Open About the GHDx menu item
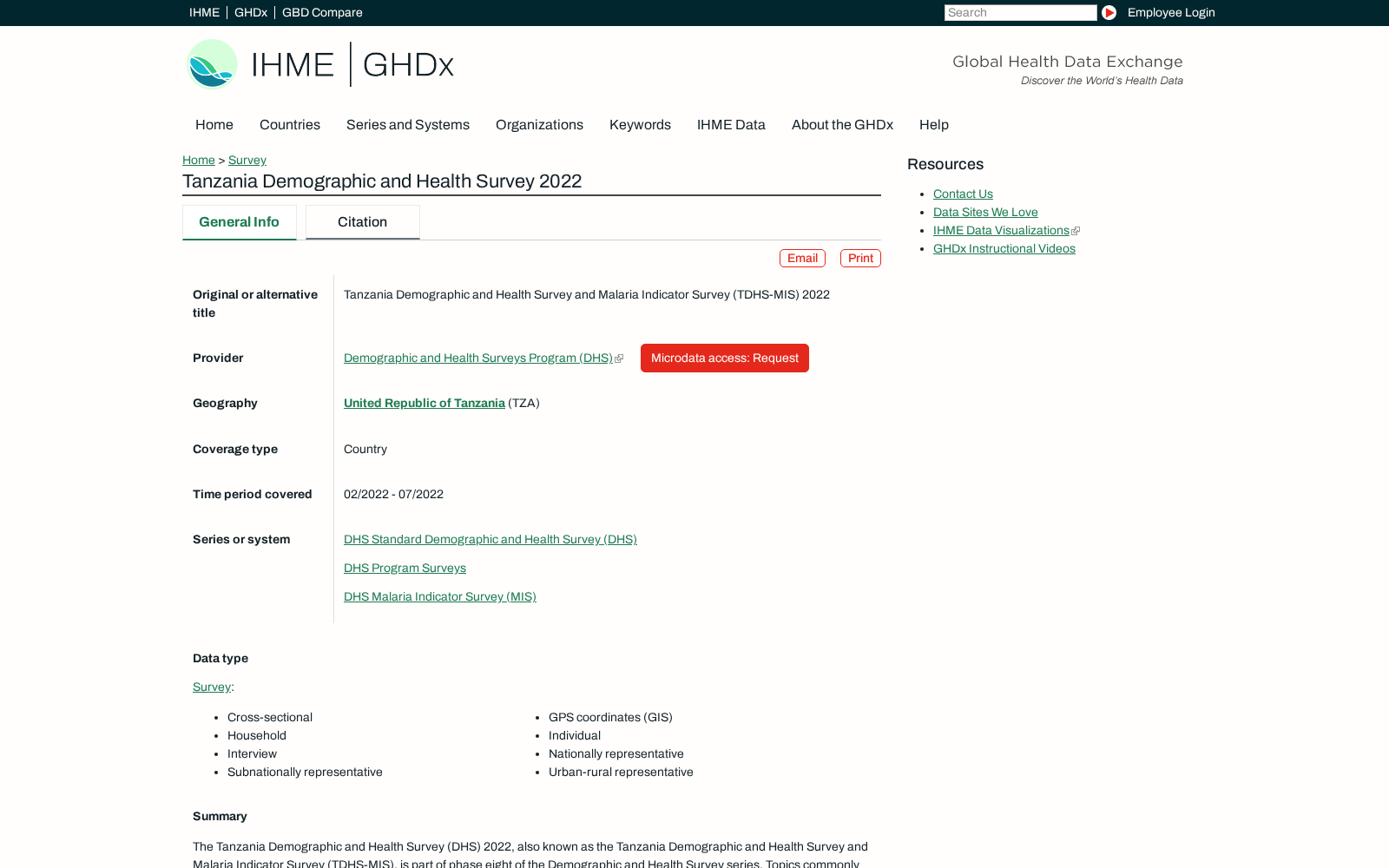 pos(842,124)
